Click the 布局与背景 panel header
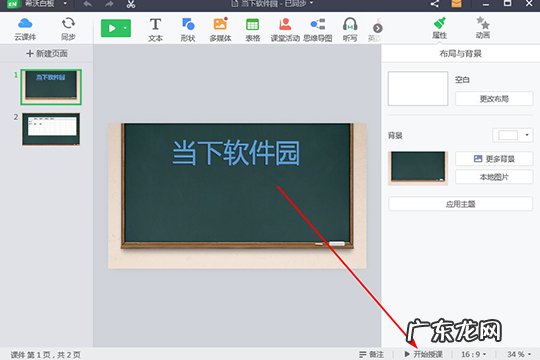This screenshot has height=360, width=540. pyautogui.click(x=460, y=53)
